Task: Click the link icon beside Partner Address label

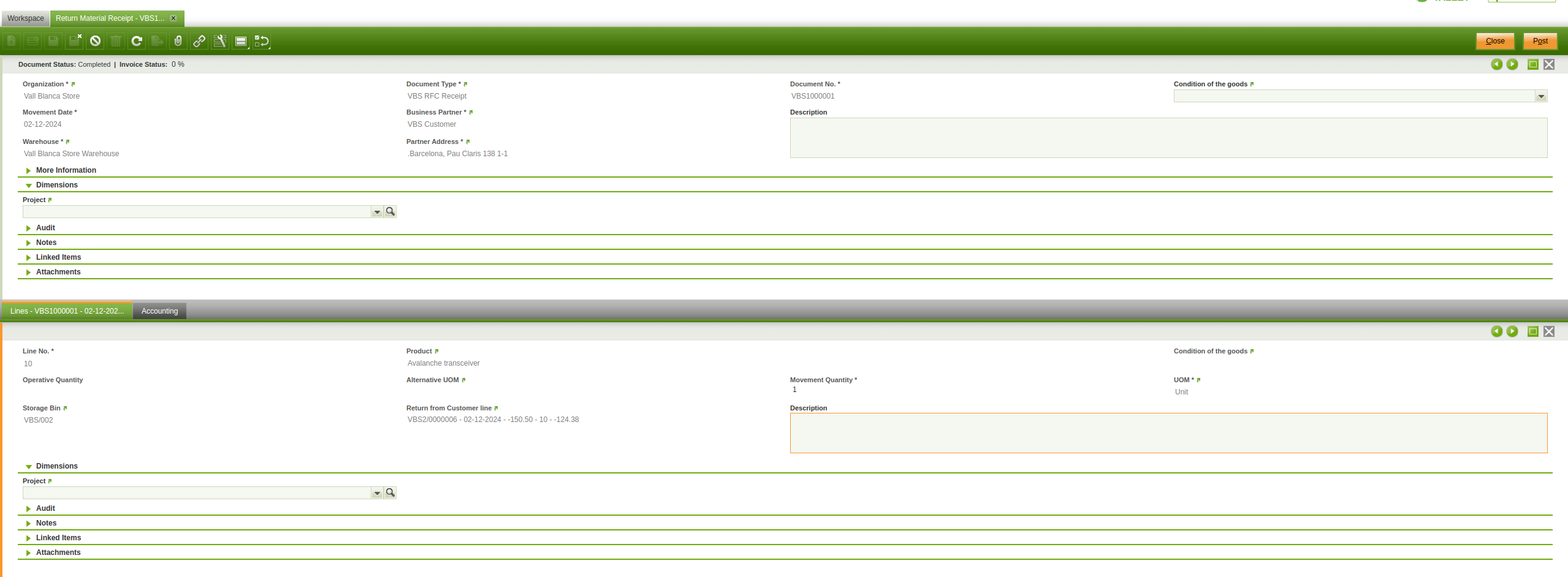Action: click(468, 141)
